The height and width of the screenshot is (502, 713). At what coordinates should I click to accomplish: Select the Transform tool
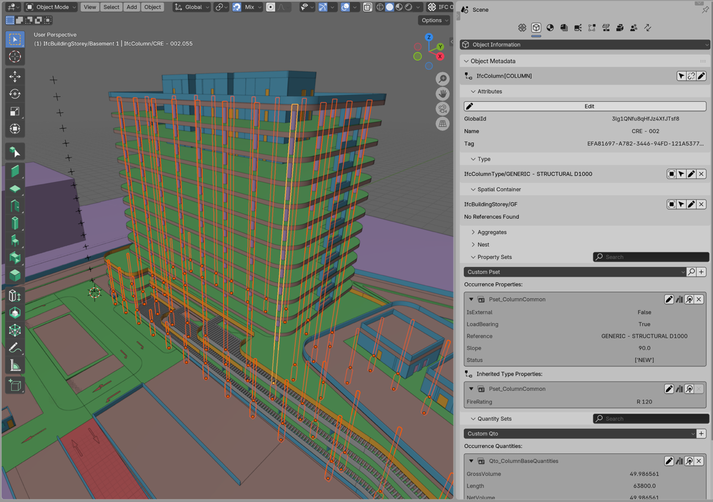tap(15, 129)
